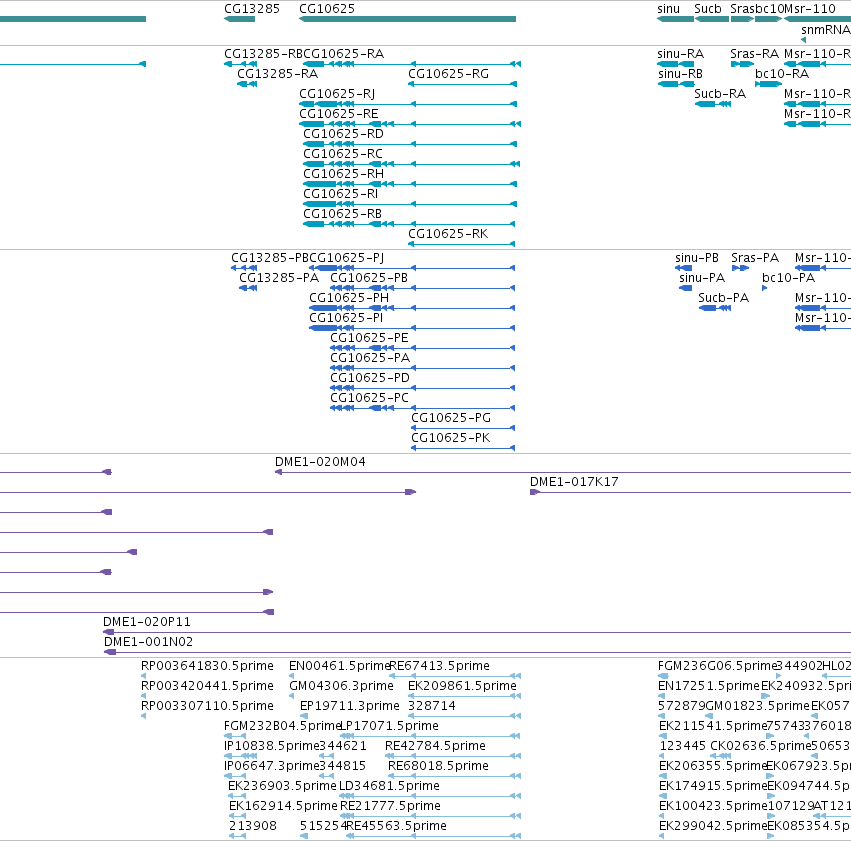Select the sinu gene label
The width and height of the screenshot is (851, 841).
tap(668, 9)
